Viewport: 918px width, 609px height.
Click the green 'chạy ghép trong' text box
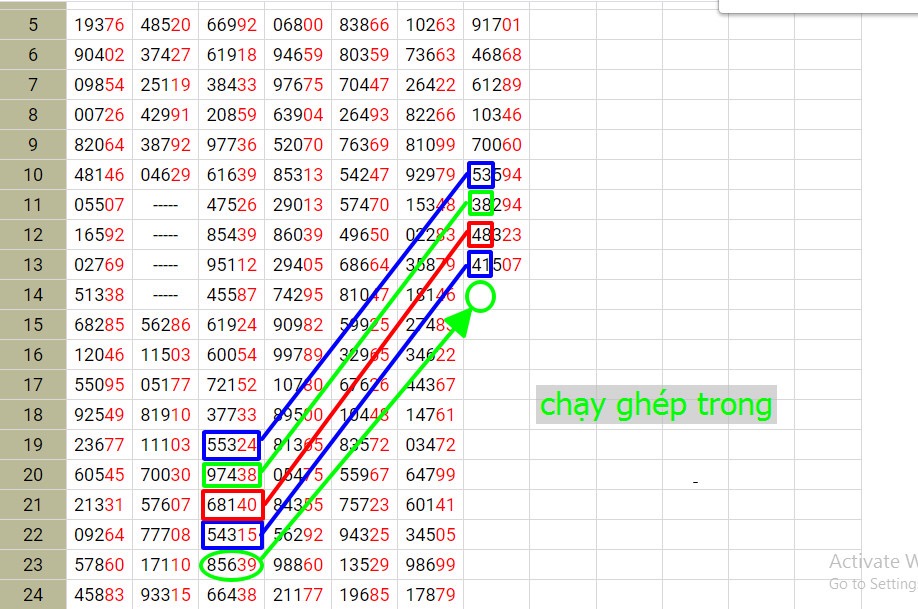point(656,405)
